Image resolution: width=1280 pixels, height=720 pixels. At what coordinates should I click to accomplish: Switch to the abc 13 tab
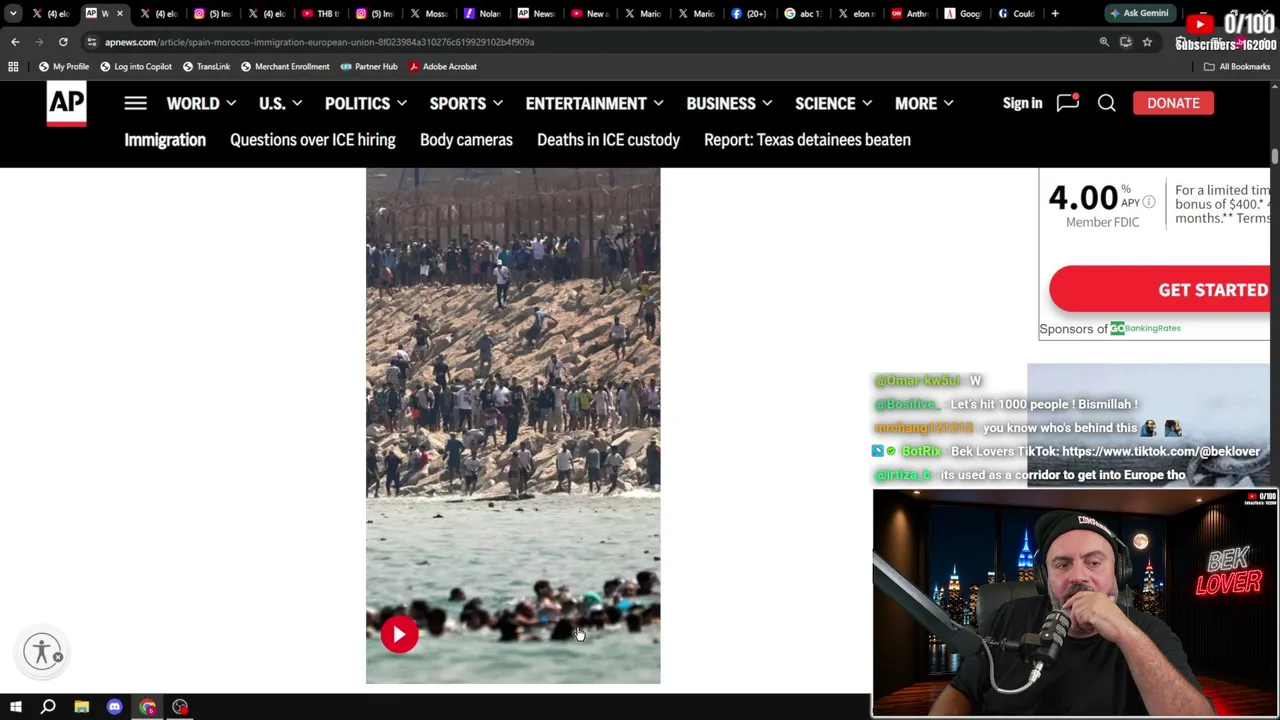(x=804, y=13)
